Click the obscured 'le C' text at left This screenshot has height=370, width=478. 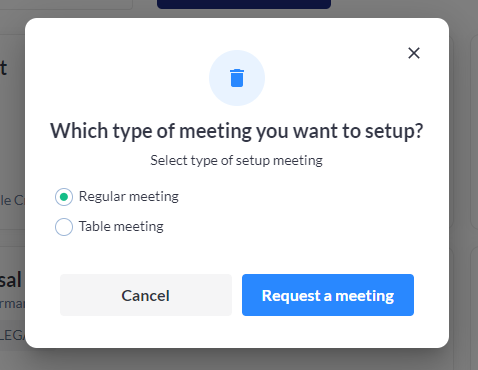point(12,200)
